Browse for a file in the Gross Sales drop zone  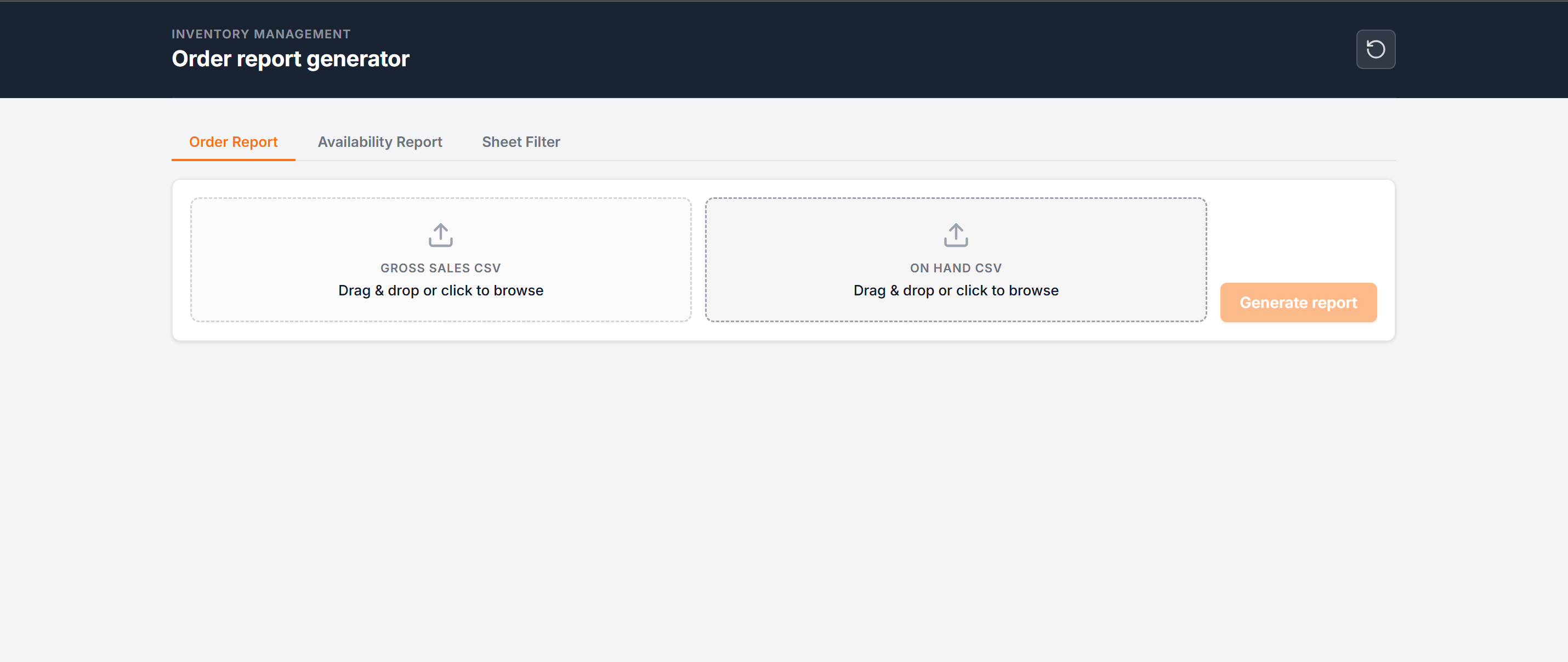coord(441,260)
